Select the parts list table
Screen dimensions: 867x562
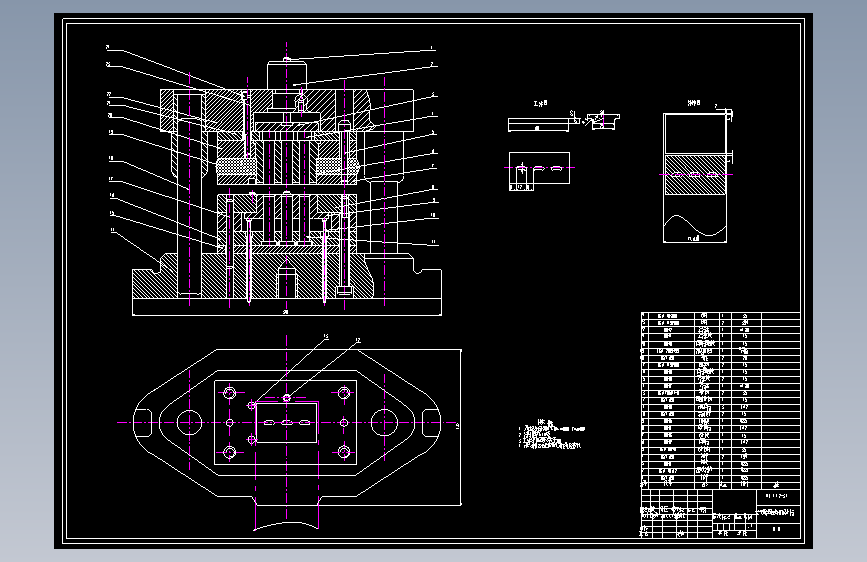click(x=720, y=400)
